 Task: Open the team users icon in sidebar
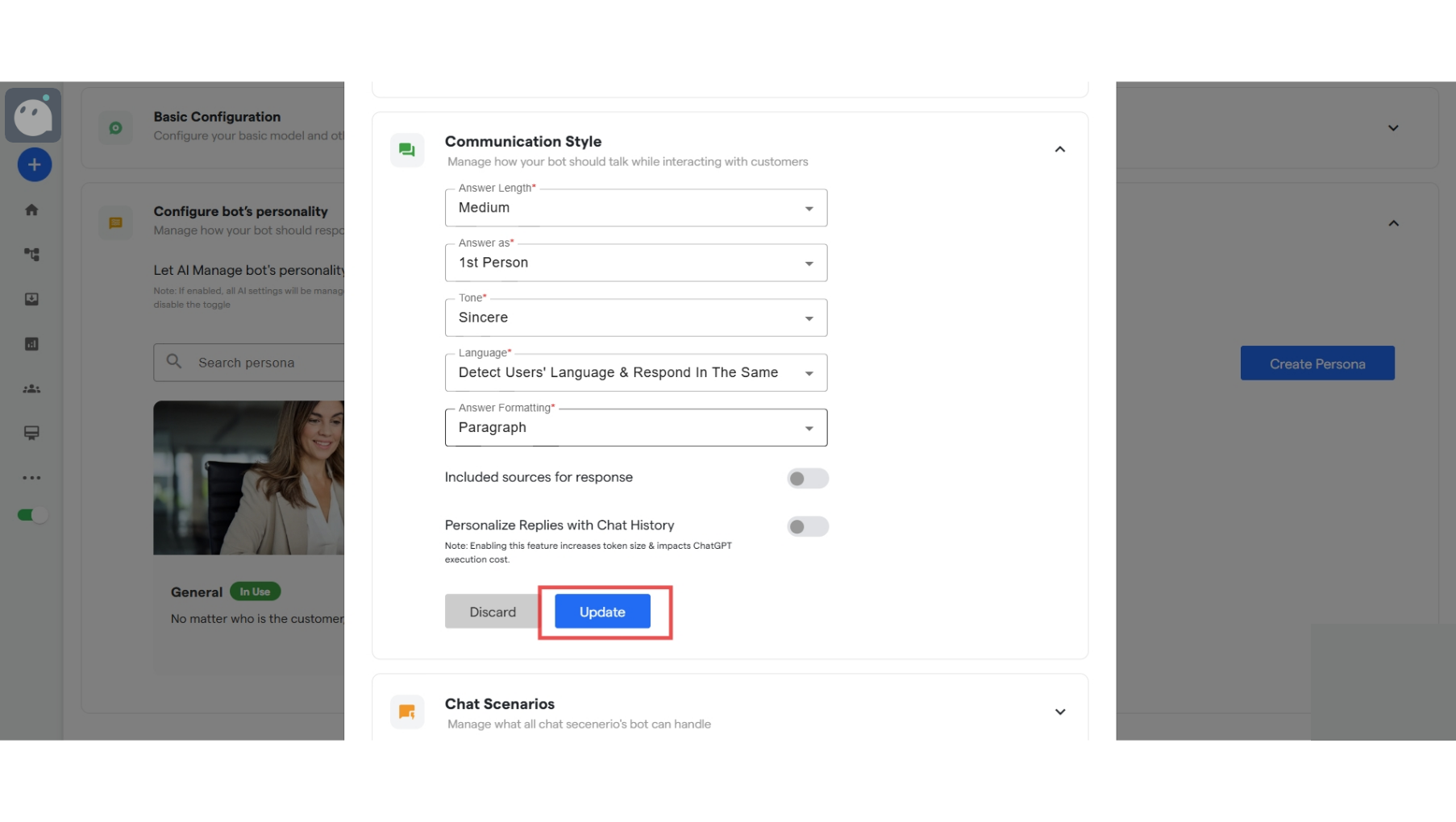31,388
